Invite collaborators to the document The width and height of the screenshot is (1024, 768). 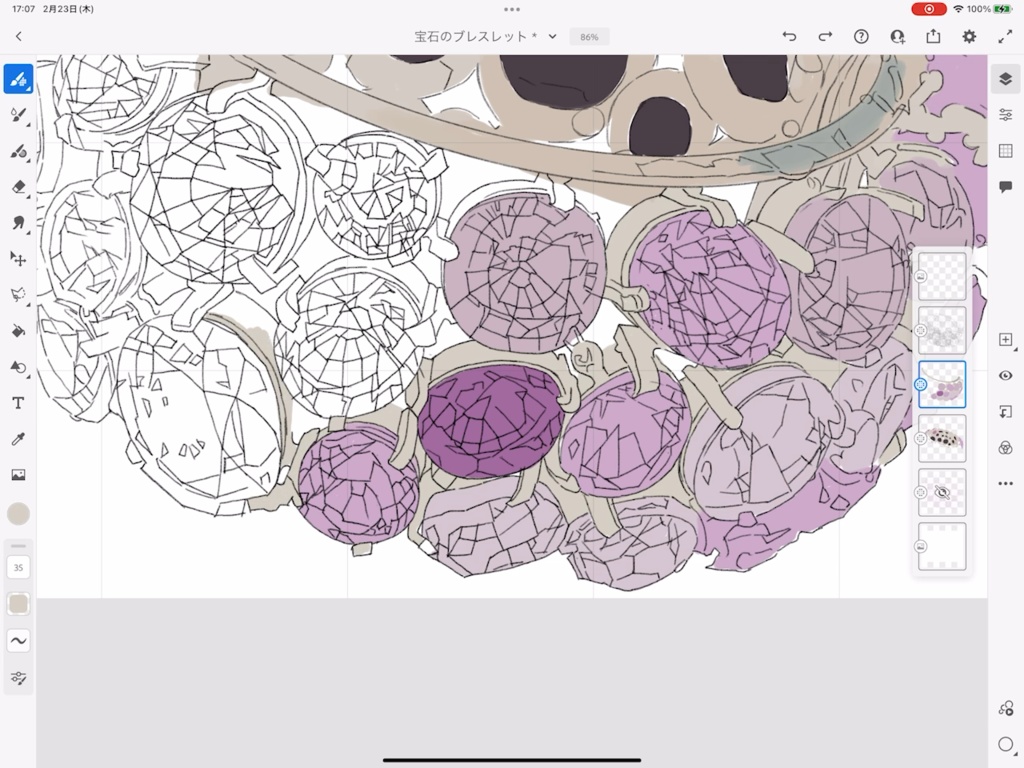pos(898,37)
